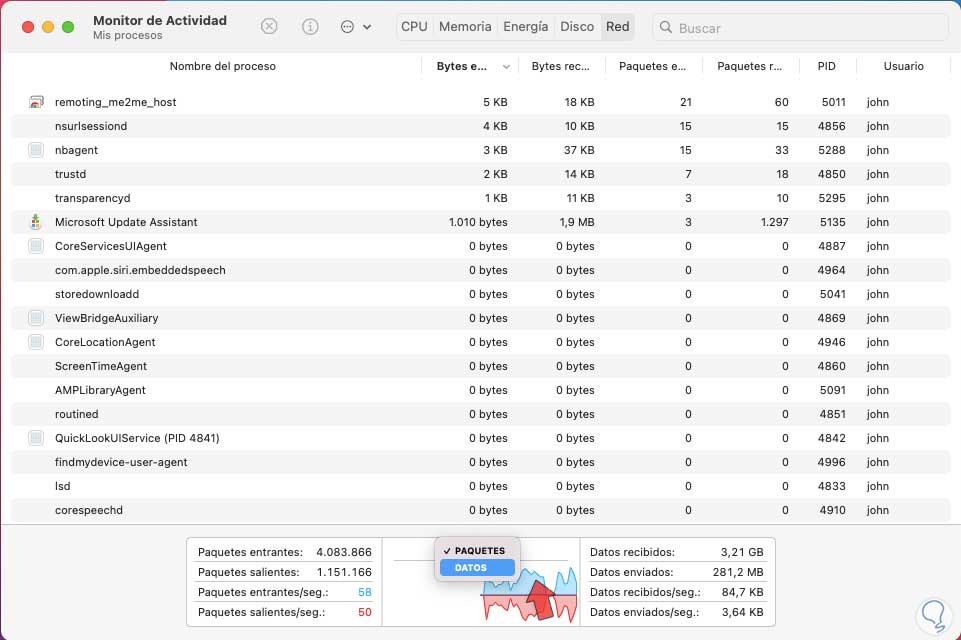
Task: Open the Energía tab
Action: (525, 27)
